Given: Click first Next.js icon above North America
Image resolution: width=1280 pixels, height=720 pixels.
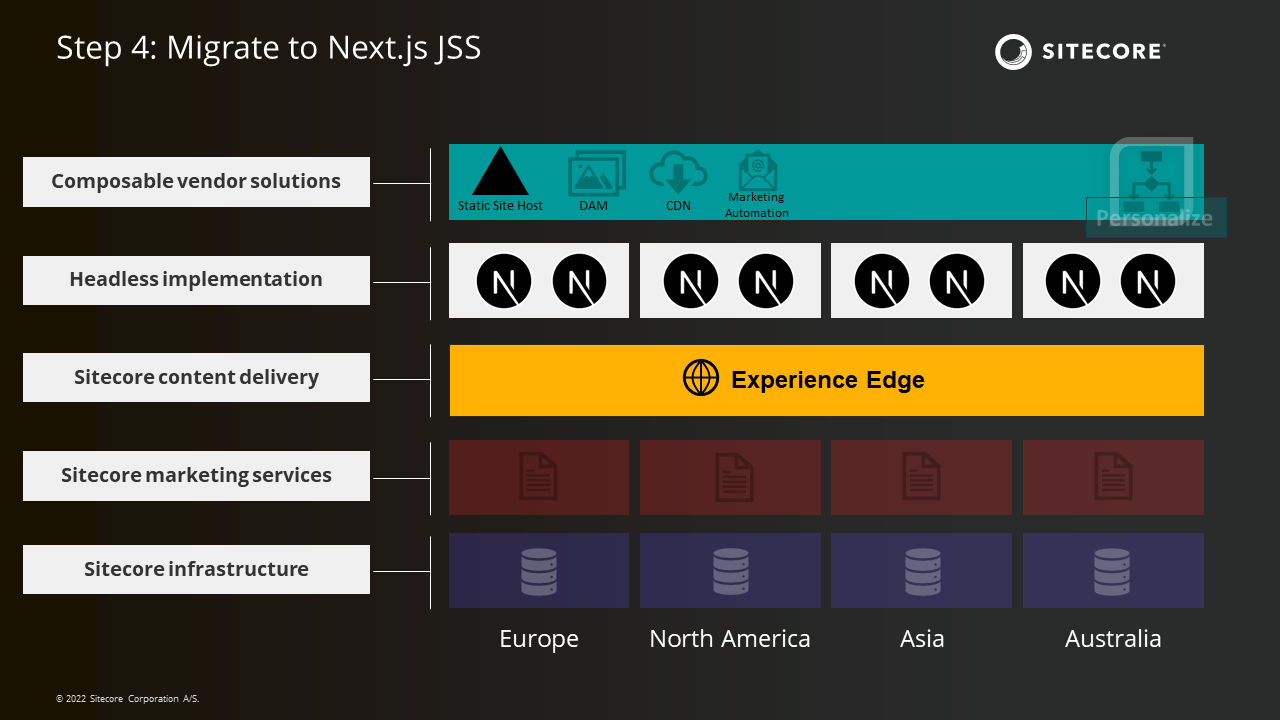Looking at the screenshot, I should (x=691, y=281).
